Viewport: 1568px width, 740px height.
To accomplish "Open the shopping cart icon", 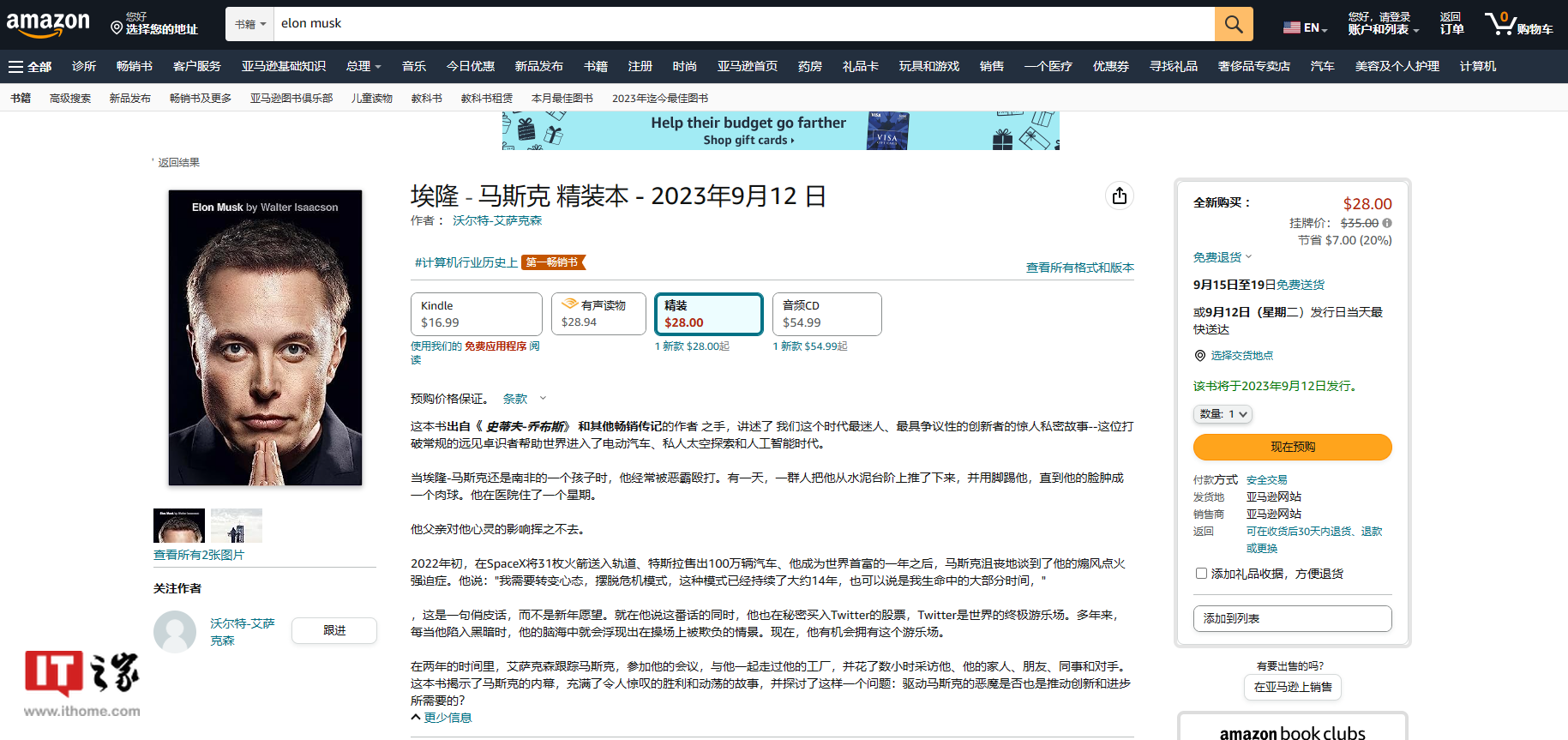I will coord(1518,23).
